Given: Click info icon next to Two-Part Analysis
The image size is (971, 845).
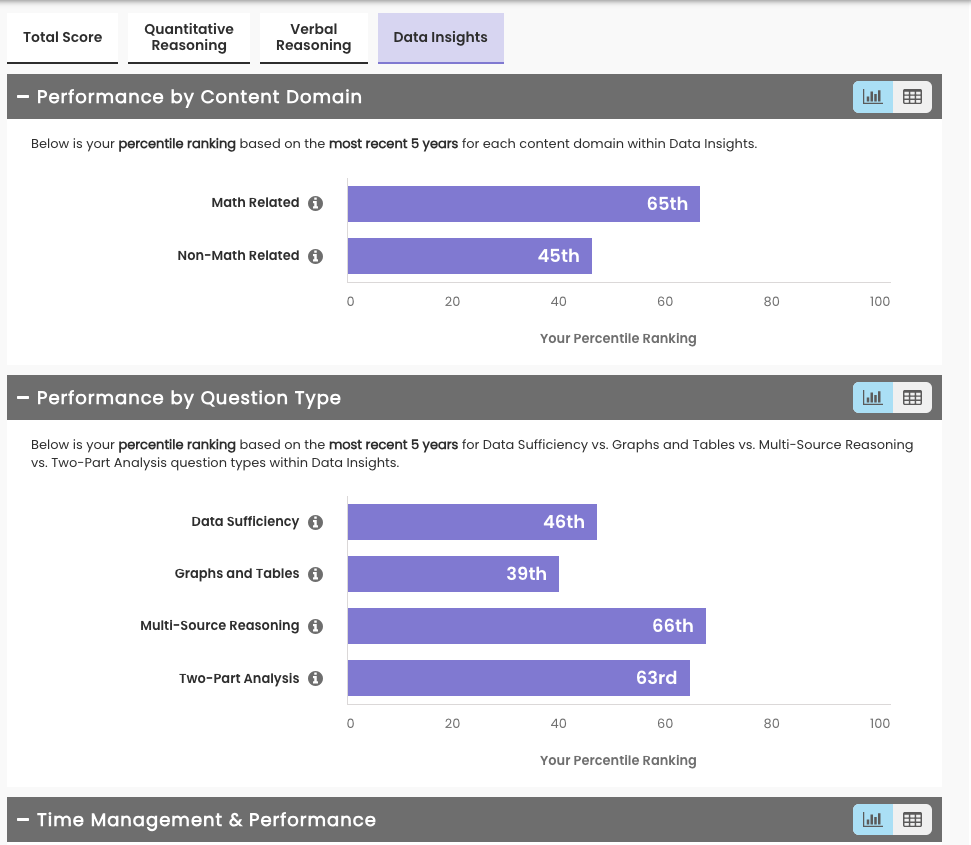Looking at the screenshot, I should (315, 678).
